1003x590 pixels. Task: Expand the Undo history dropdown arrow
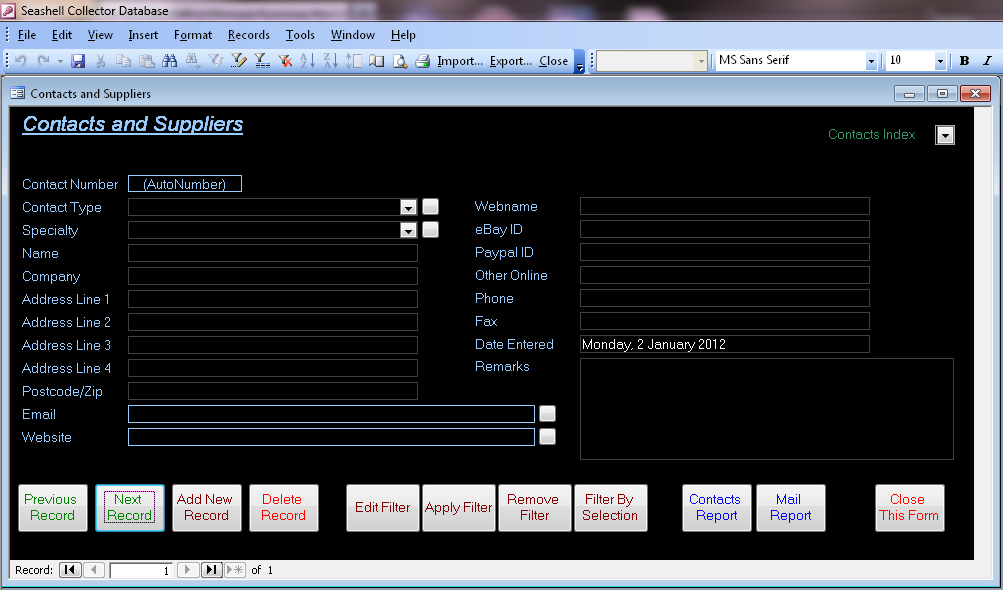pos(60,61)
